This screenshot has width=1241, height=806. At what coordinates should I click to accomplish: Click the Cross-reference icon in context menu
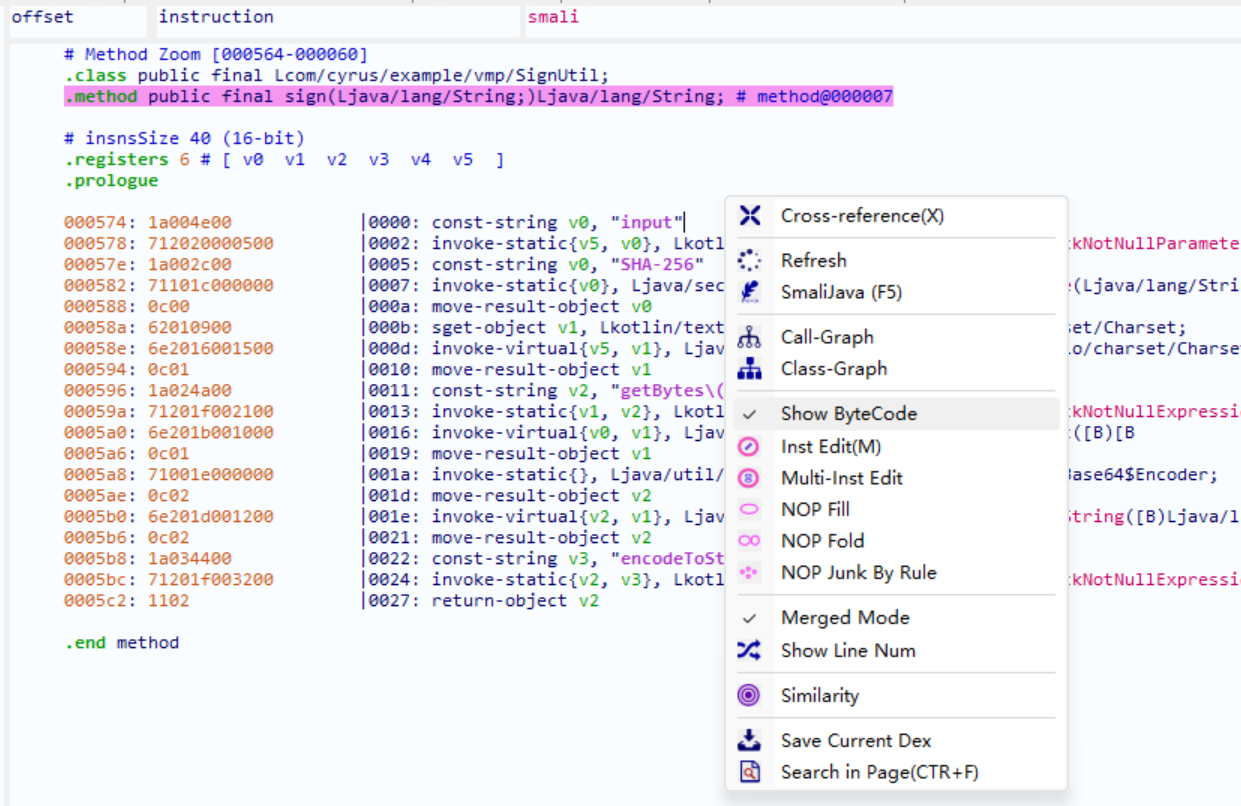tap(750, 215)
